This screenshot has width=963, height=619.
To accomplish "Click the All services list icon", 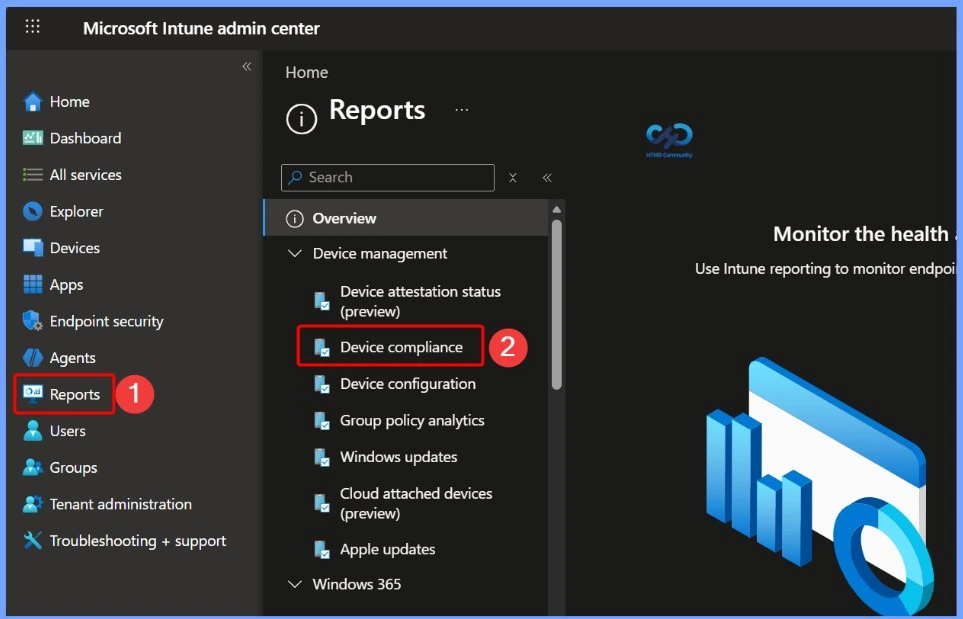I will [x=33, y=174].
